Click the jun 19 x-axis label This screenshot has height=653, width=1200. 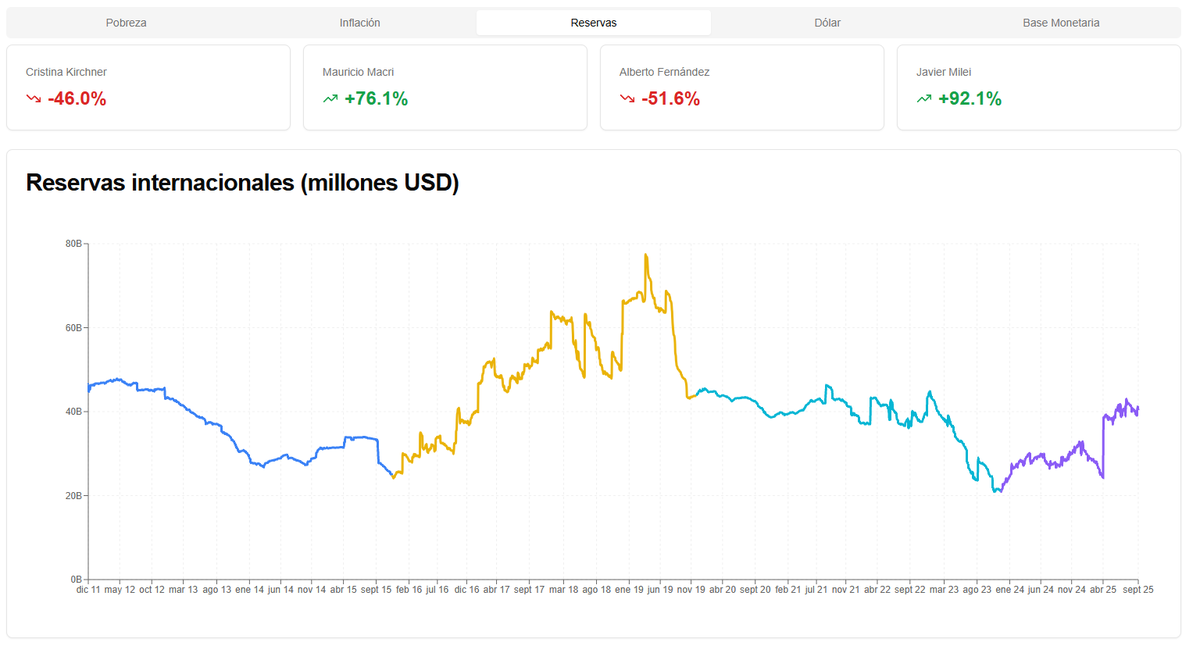[660, 590]
